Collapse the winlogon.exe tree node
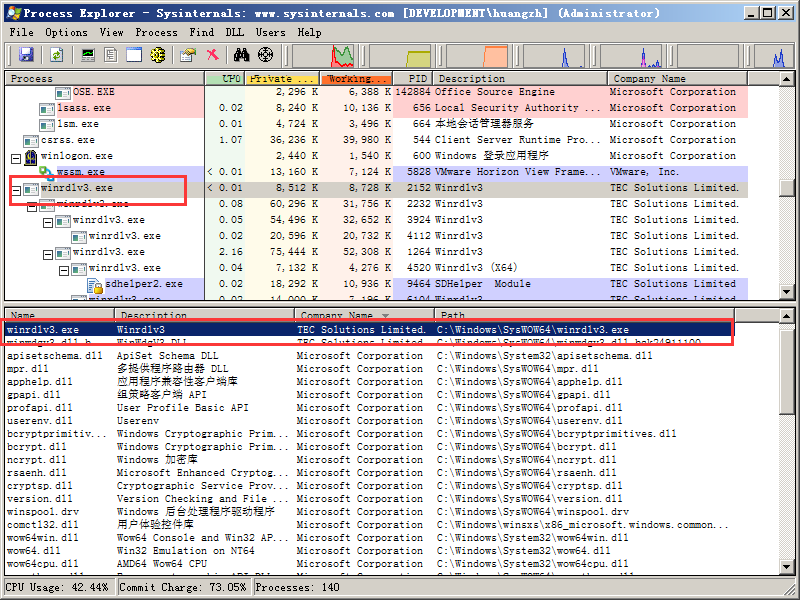This screenshot has width=800, height=600. 16,159
